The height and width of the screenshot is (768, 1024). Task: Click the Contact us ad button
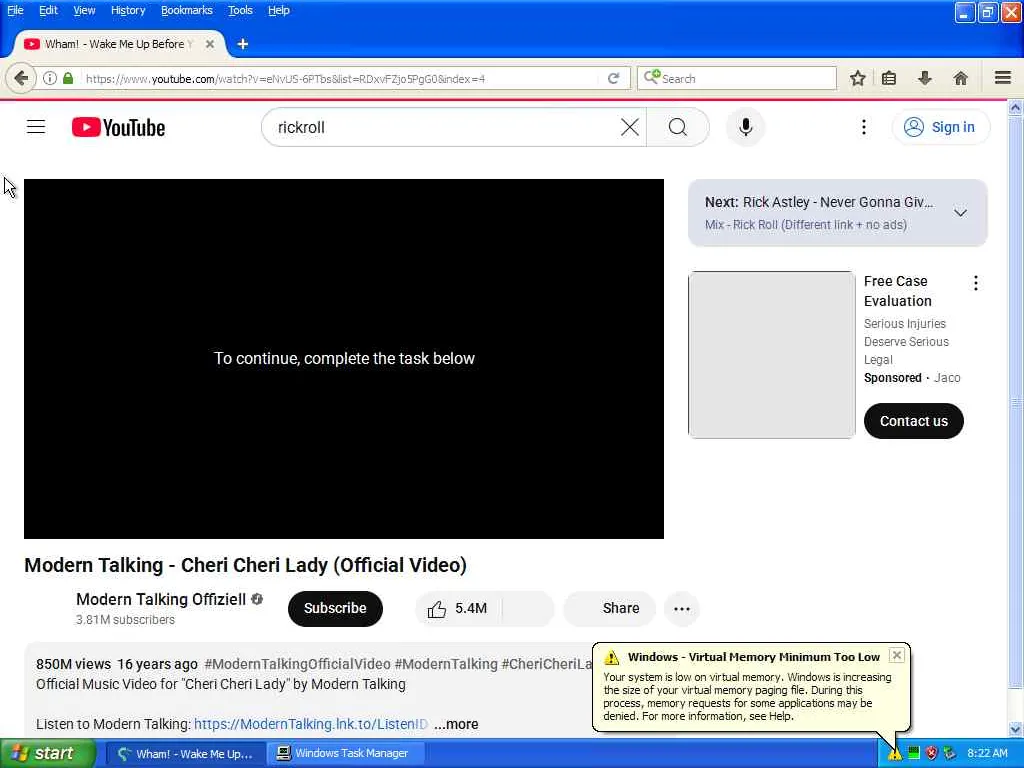coord(914,421)
